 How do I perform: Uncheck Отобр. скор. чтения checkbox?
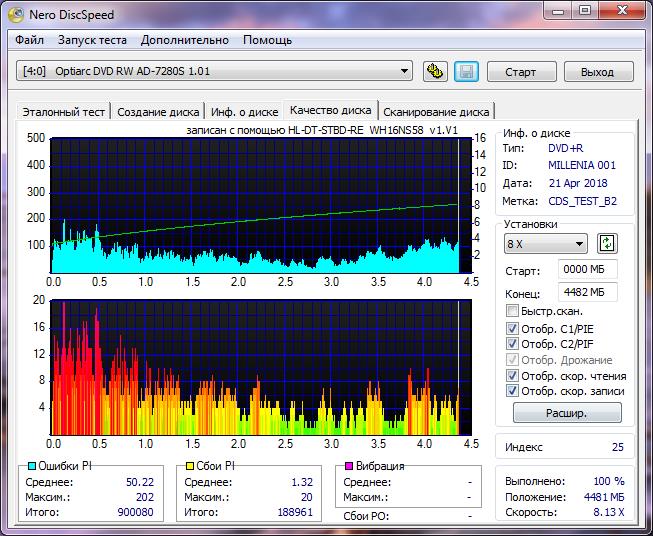pyautogui.click(x=513, y=376)
